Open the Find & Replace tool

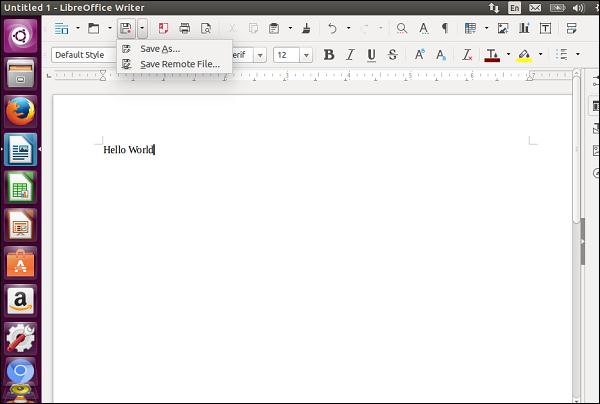coord(402,29)
